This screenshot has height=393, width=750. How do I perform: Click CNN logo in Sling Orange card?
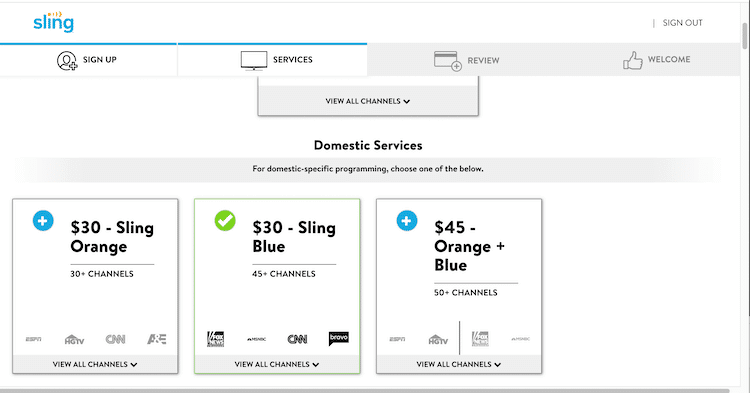(x=115, y=339)
